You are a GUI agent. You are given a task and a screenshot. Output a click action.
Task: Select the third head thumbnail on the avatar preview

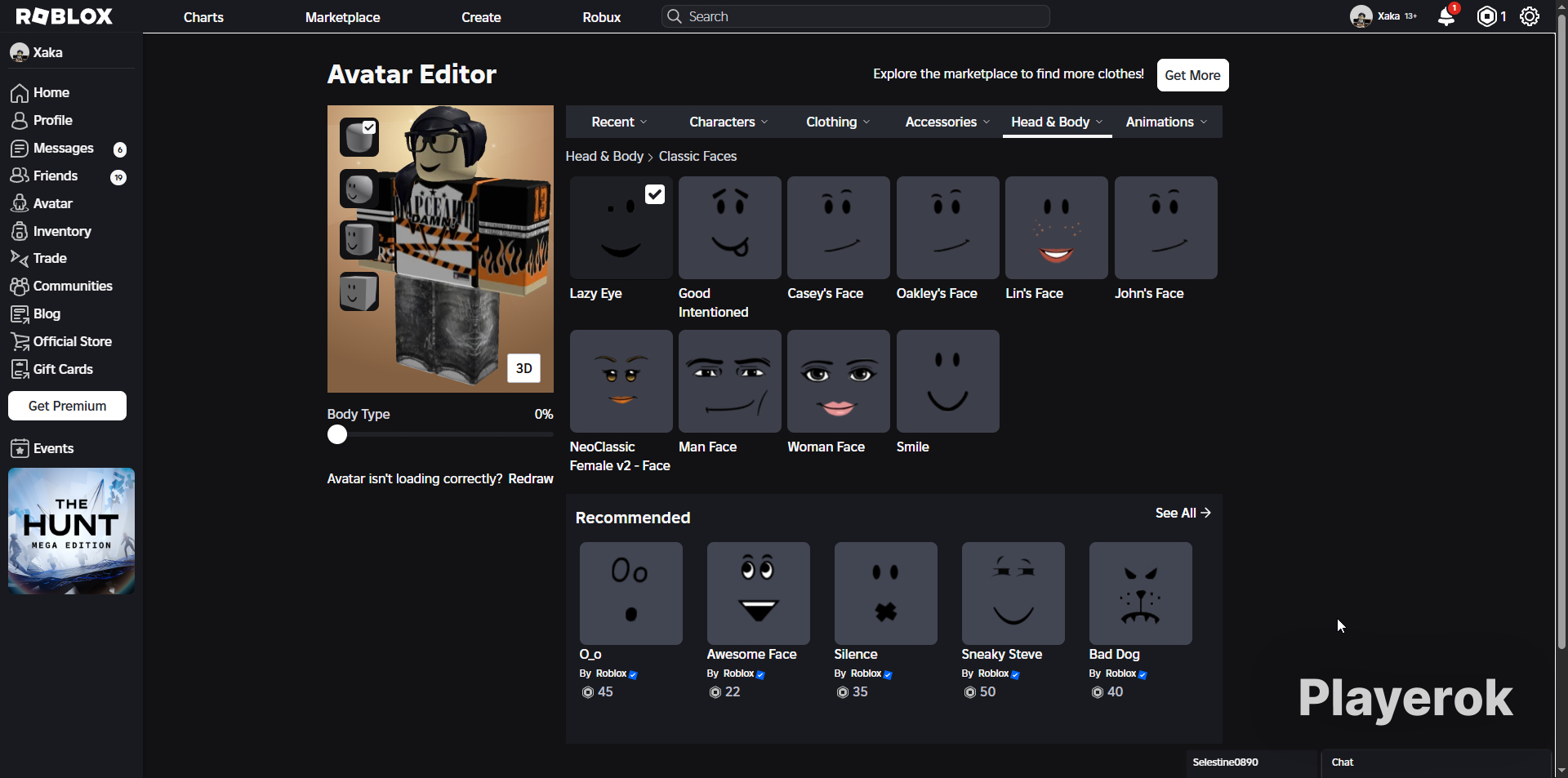[359, 240]
